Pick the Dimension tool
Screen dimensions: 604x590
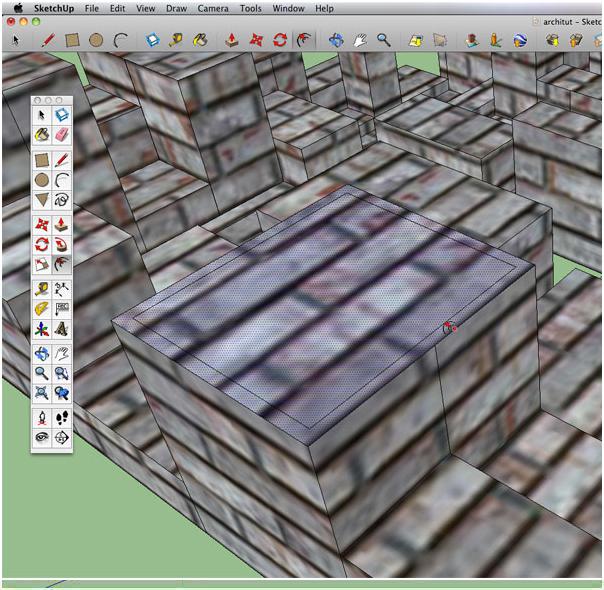coord(62,289)
